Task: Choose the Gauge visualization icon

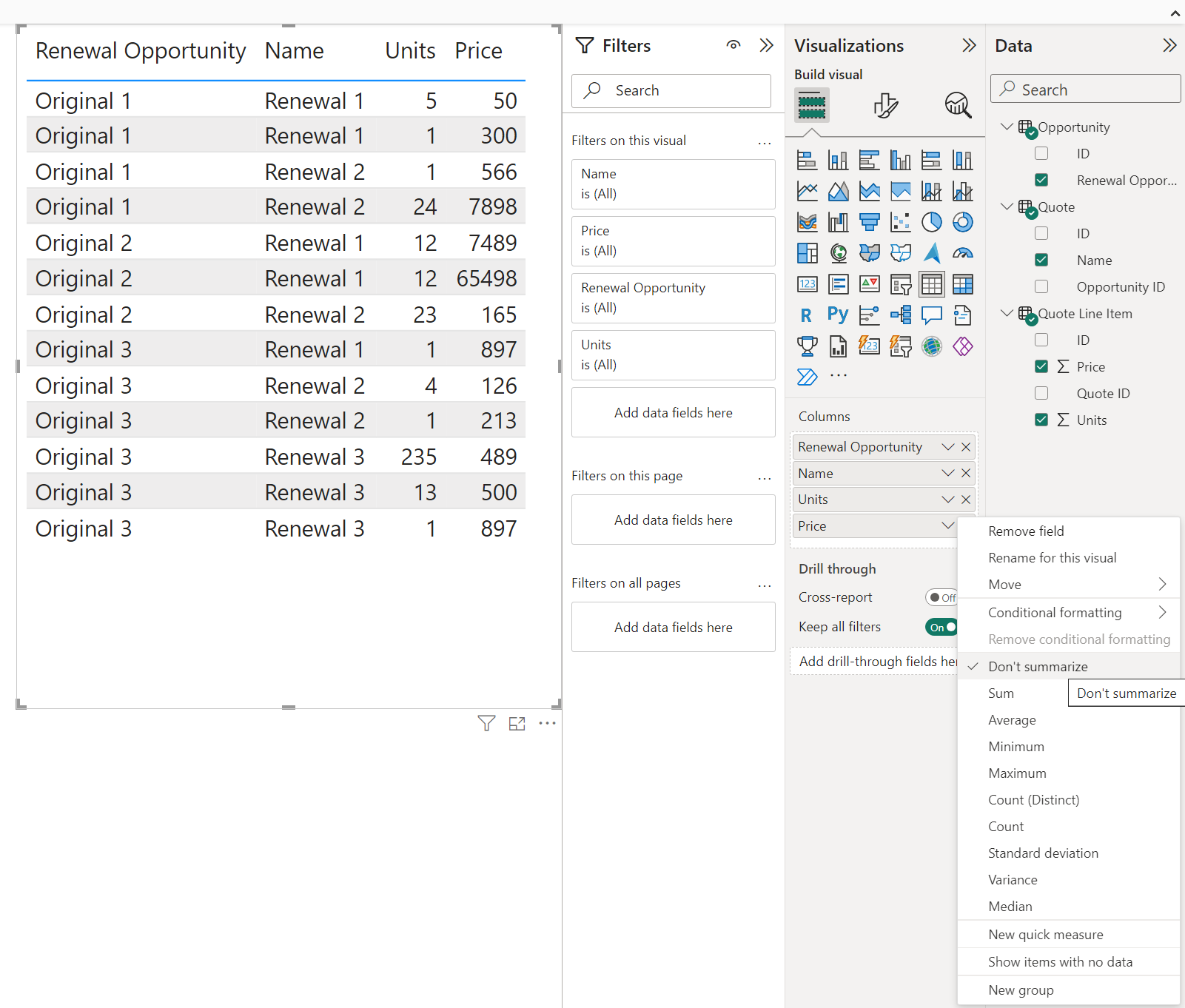Action: click(x=963, y=253)
